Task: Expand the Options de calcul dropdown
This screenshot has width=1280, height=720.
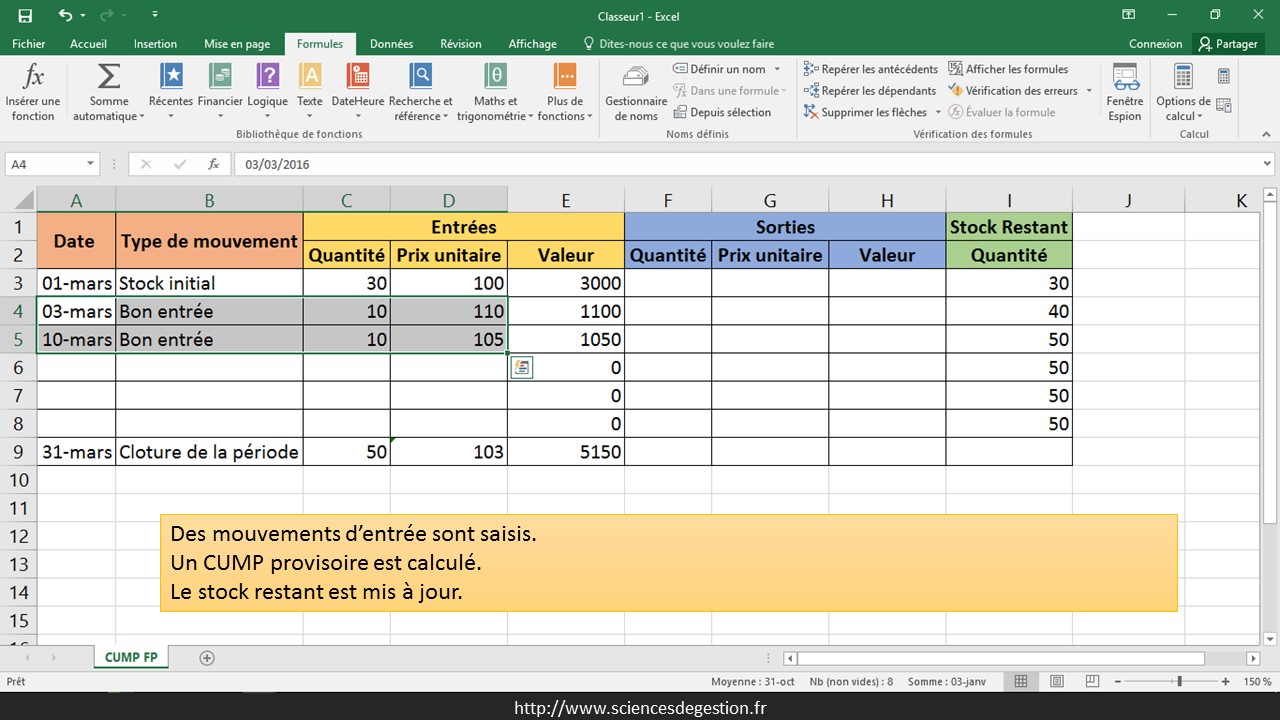Action: [1182, 92]
